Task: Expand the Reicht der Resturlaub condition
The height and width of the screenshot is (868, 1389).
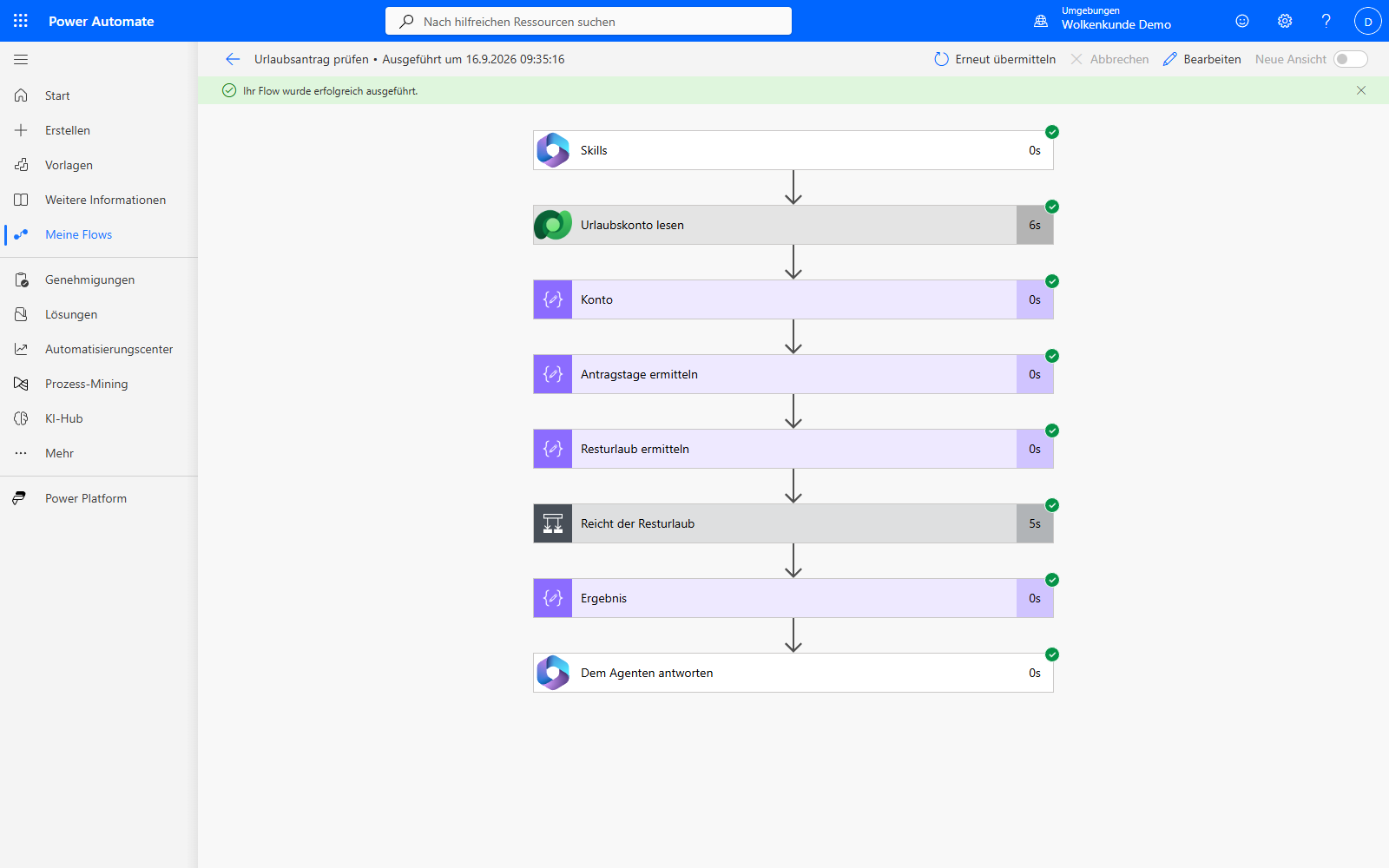Action: click(793, 523)
